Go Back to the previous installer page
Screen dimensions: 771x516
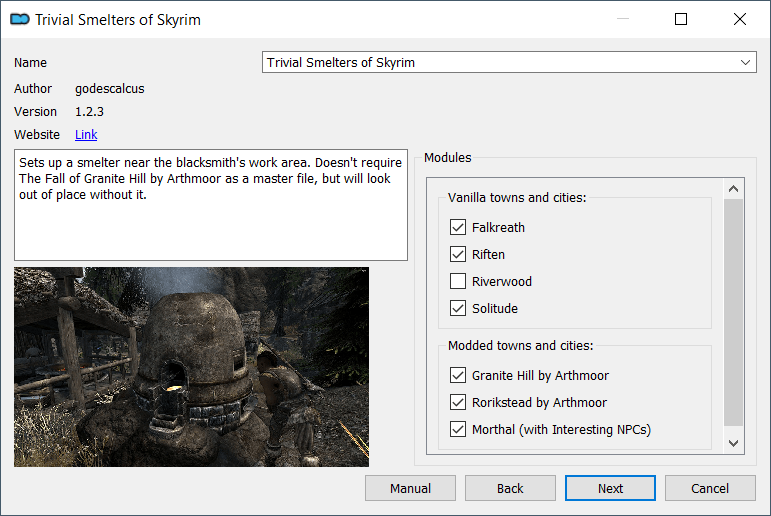(510, 488)
